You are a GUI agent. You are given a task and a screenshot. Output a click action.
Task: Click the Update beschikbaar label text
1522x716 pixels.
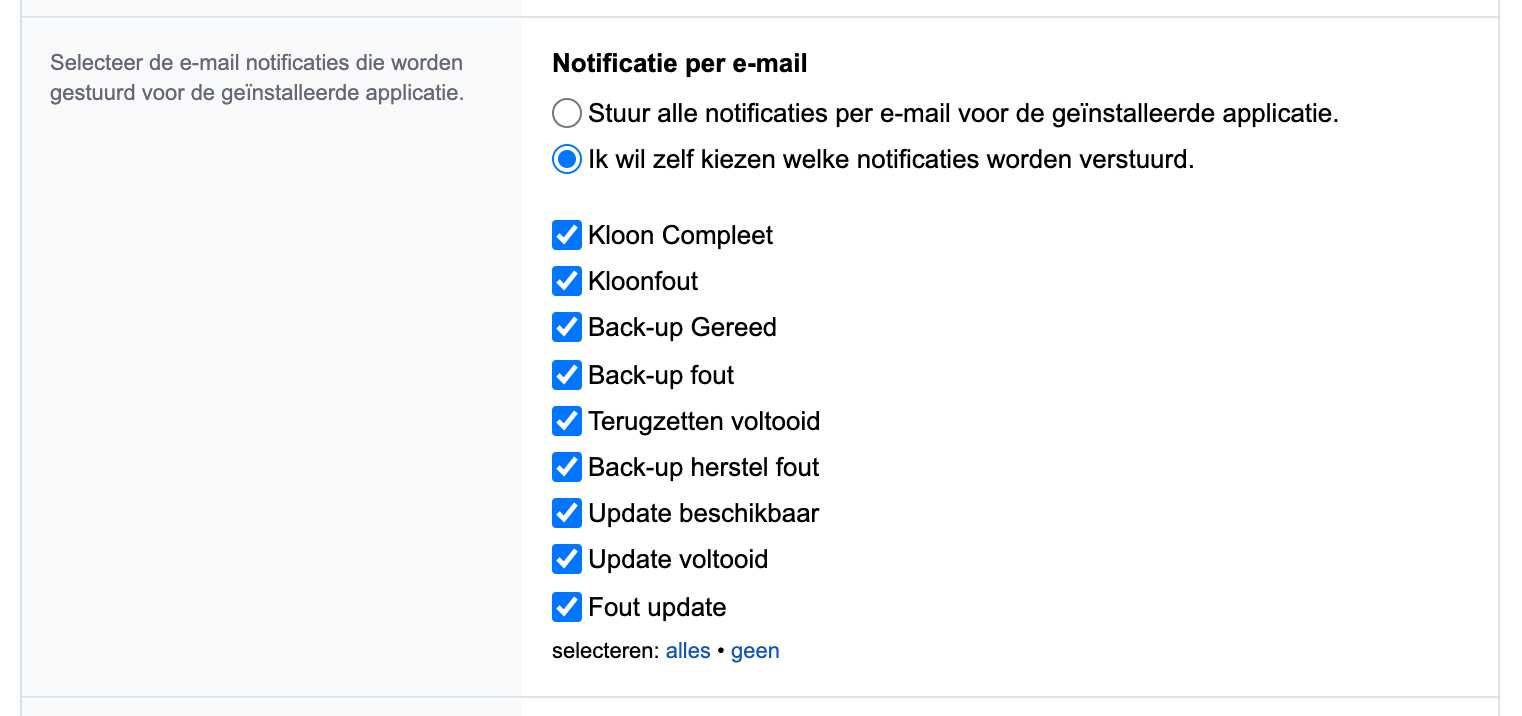(x=704, y=513)
